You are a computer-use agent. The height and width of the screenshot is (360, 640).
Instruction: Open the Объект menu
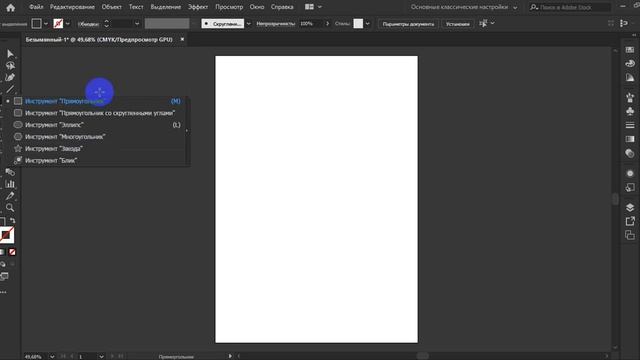click(x=112, y=7)
